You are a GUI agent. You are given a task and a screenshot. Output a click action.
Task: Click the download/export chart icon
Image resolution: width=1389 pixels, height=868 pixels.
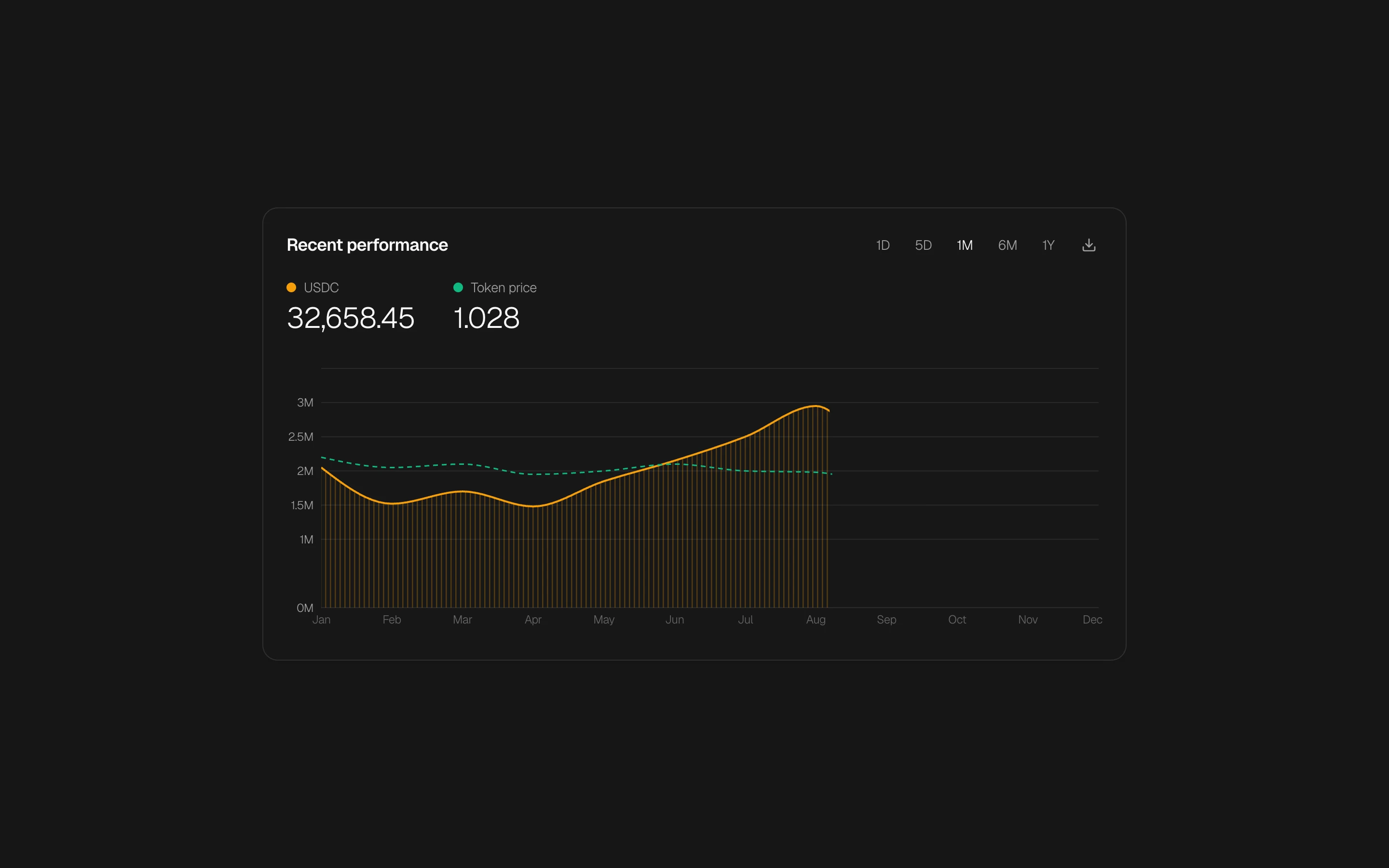click(1089, 244)
